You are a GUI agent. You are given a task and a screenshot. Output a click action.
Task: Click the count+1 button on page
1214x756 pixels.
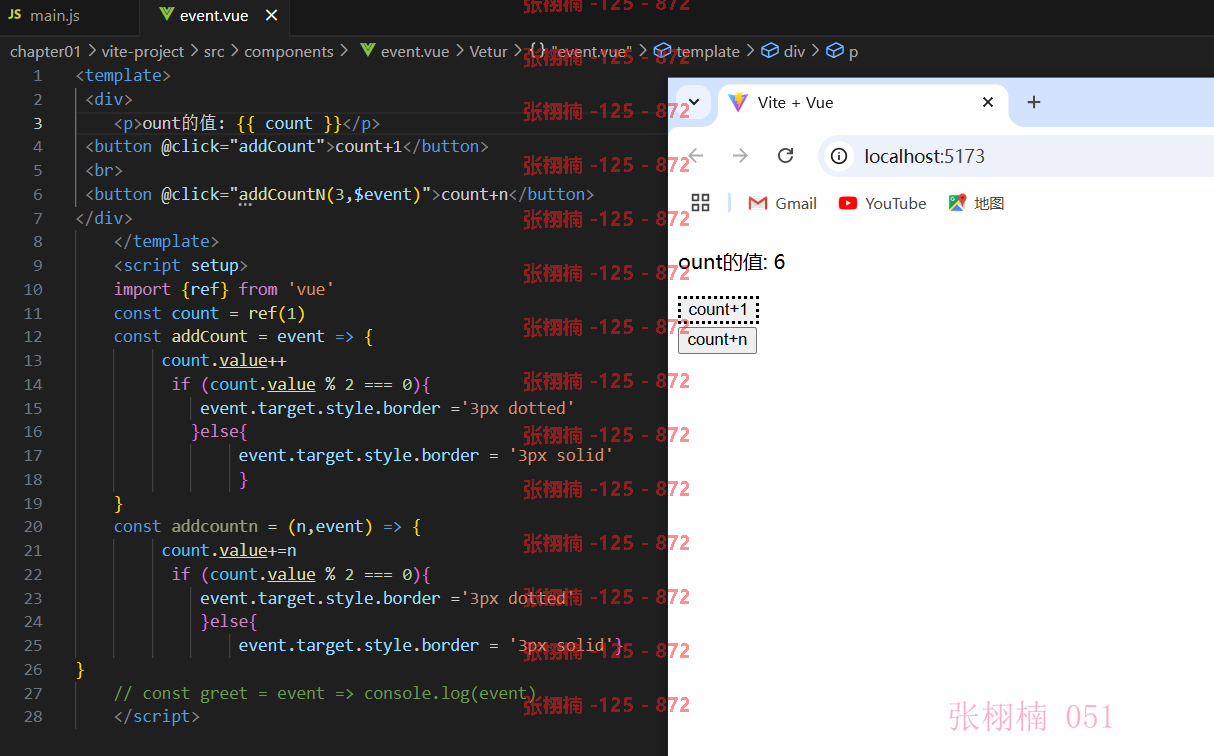pos(718,310)
